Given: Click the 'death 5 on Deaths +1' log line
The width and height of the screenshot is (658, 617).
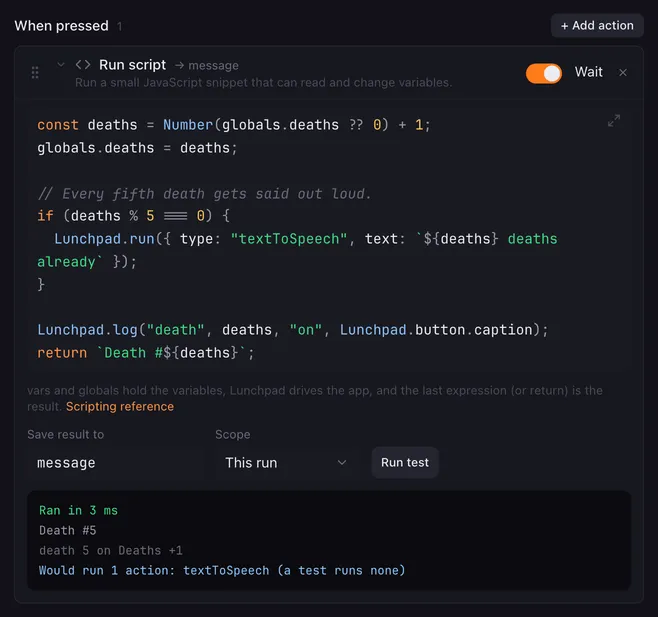Looking at the screenshot, I should point(111,550).
